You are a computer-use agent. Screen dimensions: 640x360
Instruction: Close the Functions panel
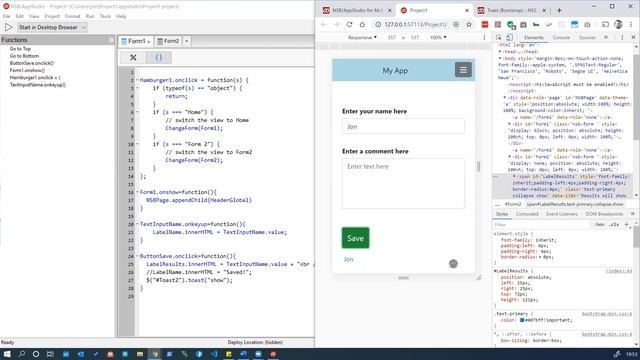(111, 40)
